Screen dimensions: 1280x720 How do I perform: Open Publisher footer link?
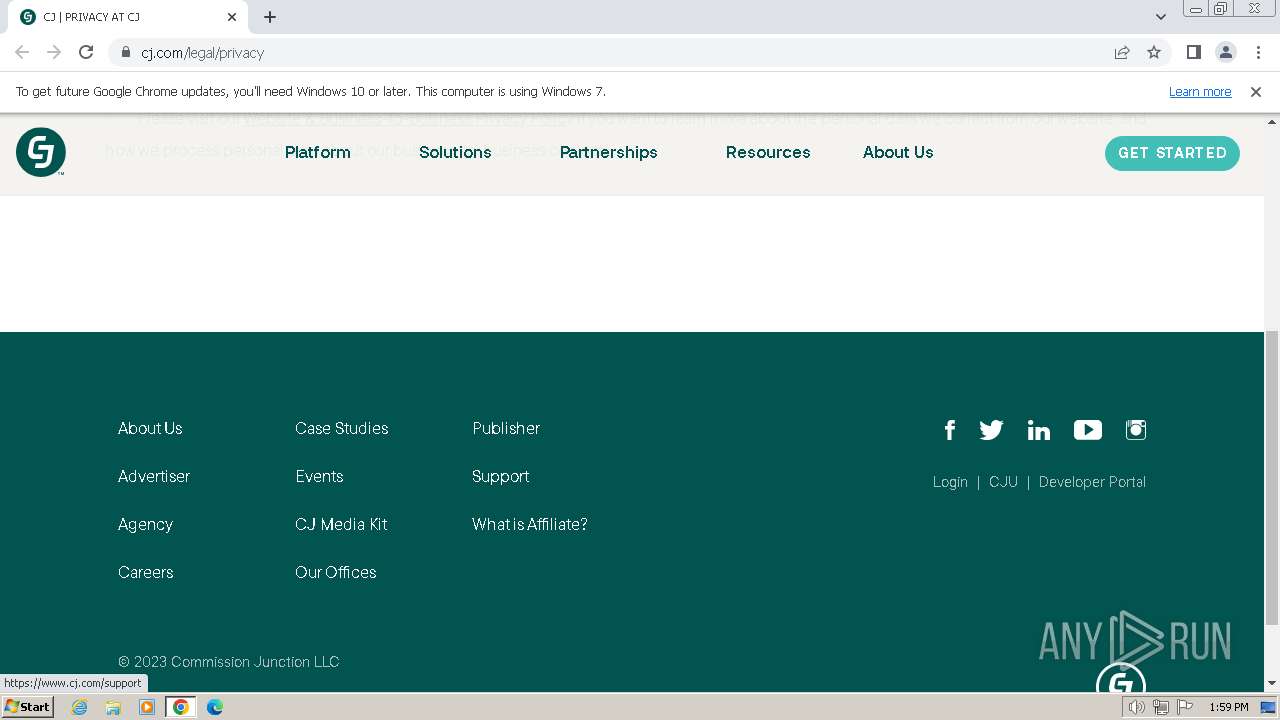(x=506, y=428)
